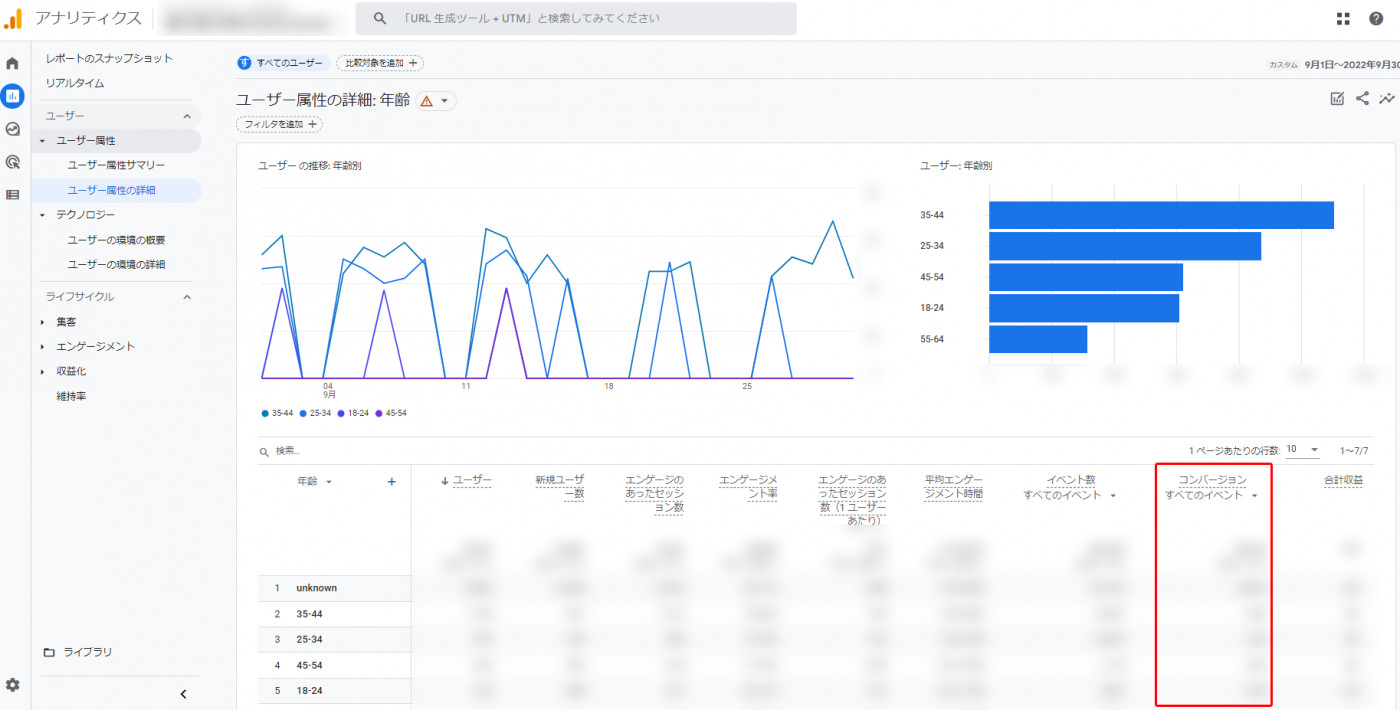Open the Advertising icon in left rail
This screenshot has width=1400, height=710.
(x=13, y=162)
